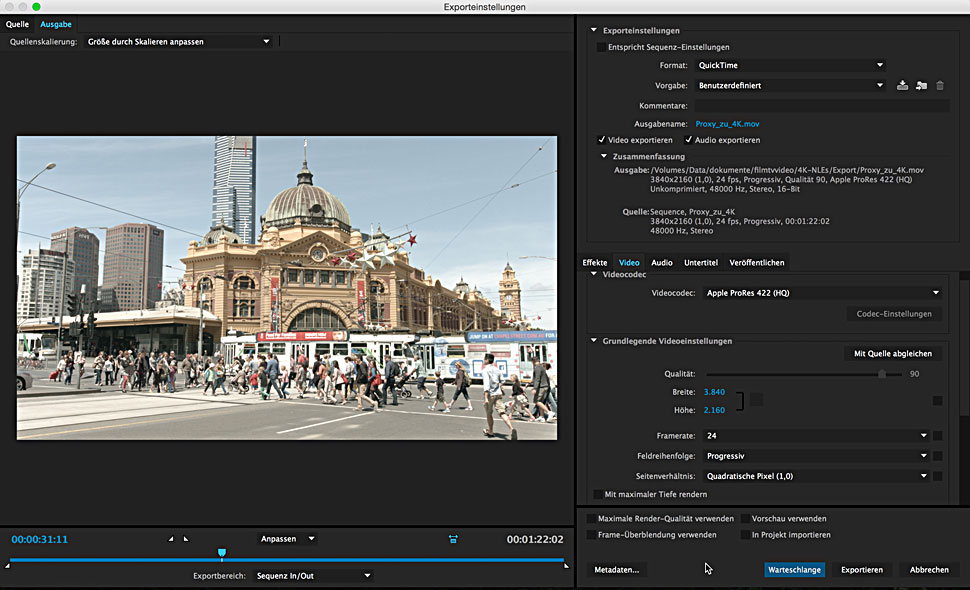This screenshot has width=970, height=590.
Task: Click the green macOS zoom window button
Action: [x=37, y=7]
